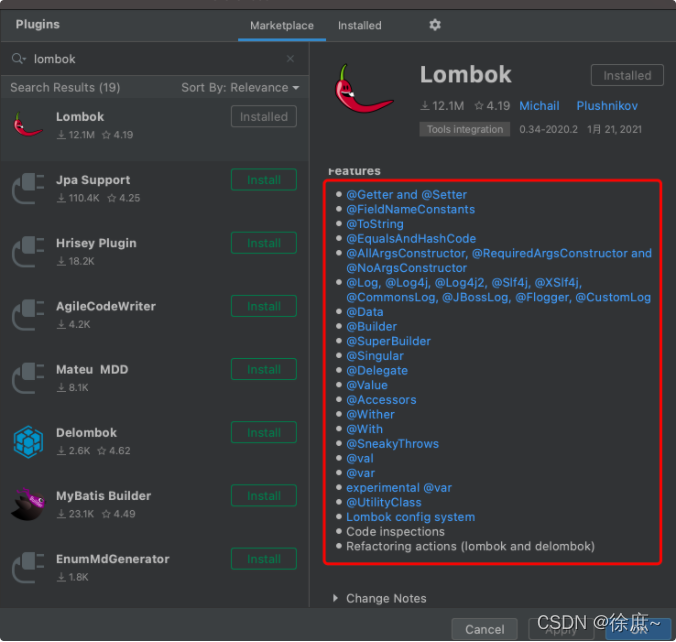The height and width of the screenshot is (642, 676).
Task: Open the @NoArgsConstructor link
Action: 406,268
